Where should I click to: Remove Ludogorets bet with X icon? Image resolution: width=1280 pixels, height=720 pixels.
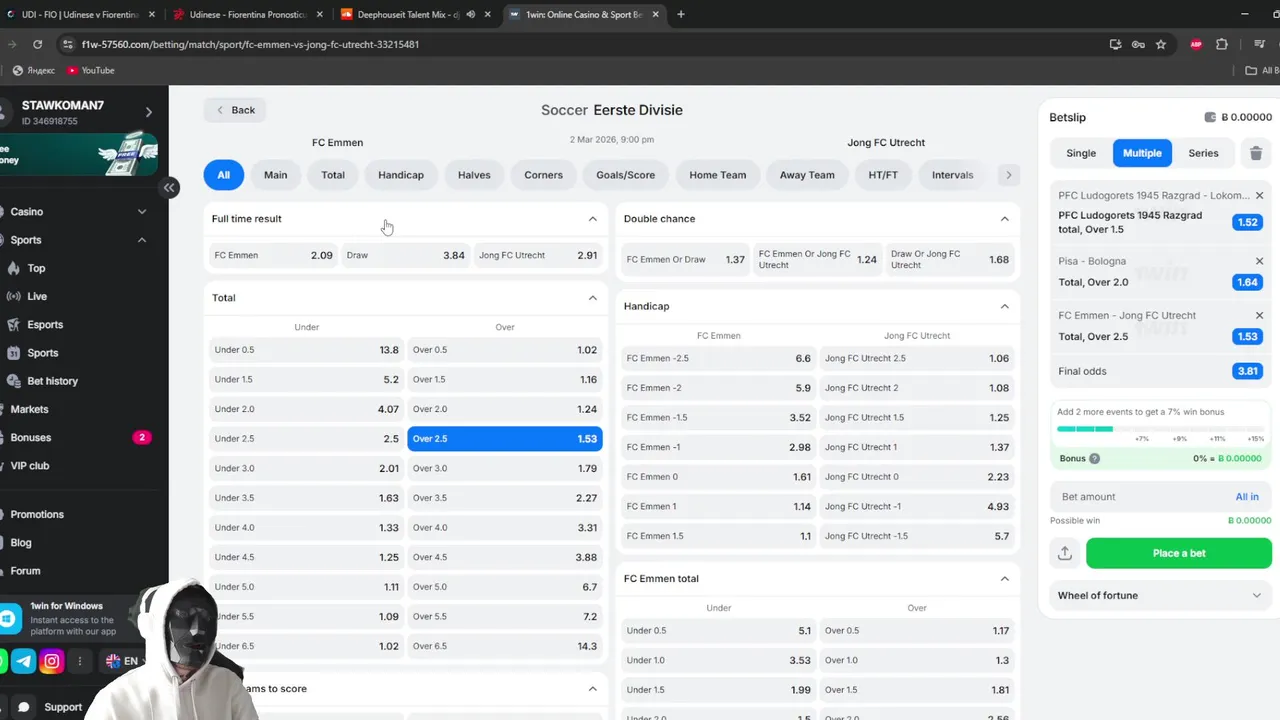(x=1259, y=196)
